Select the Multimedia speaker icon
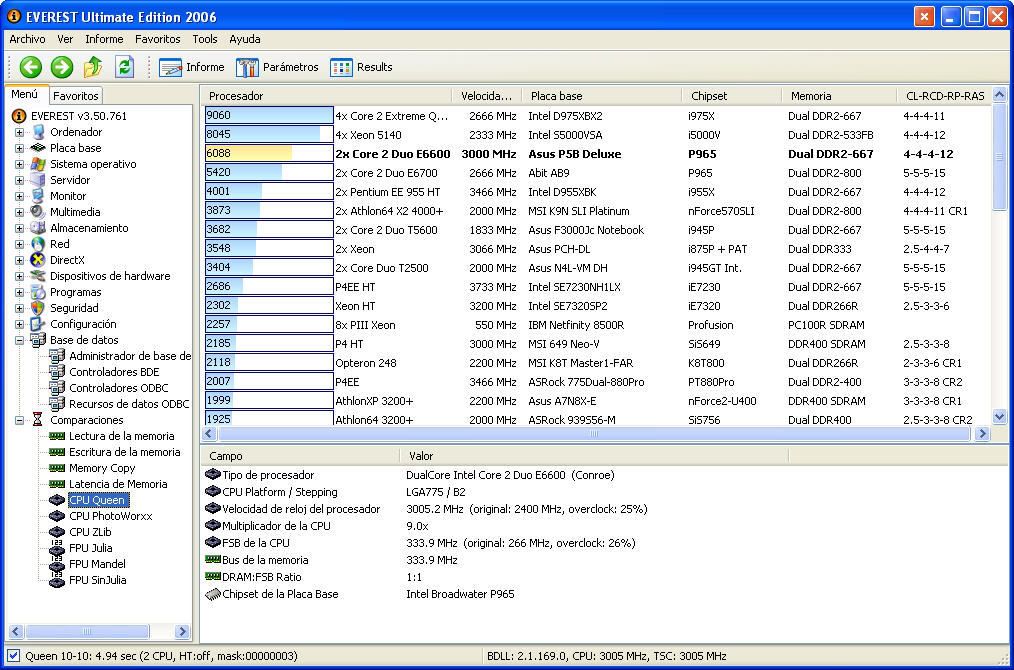The height and width of the screenshot is (670, 1014). [38, 211]
